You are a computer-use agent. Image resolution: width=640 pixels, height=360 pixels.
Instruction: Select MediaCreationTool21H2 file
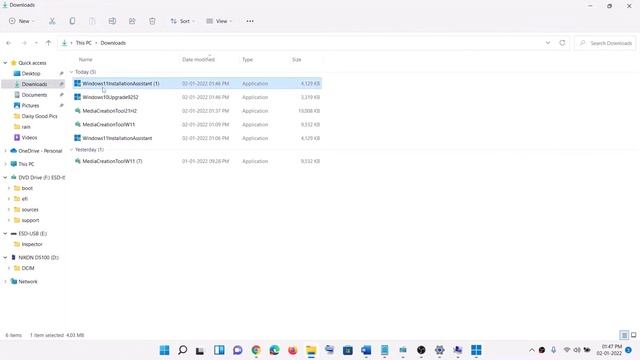pyautogui.click(x=197, y=111)
